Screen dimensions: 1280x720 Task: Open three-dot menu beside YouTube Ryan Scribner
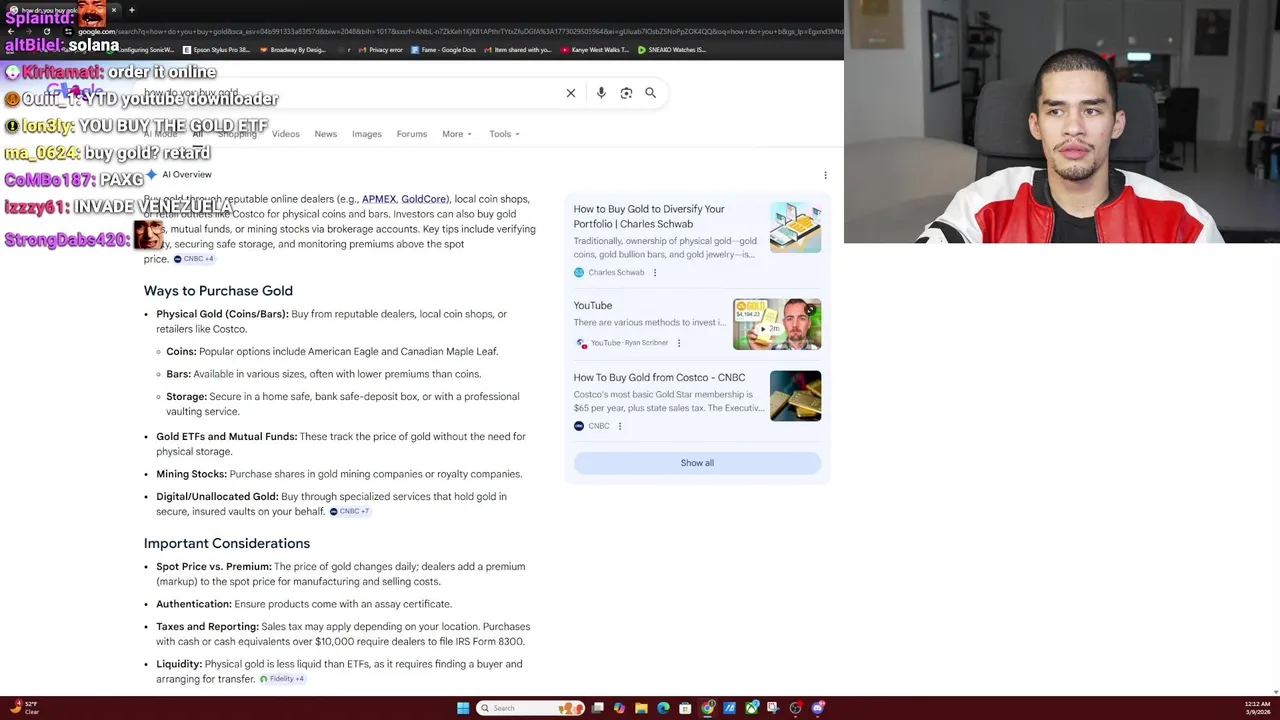click(679, 343)
